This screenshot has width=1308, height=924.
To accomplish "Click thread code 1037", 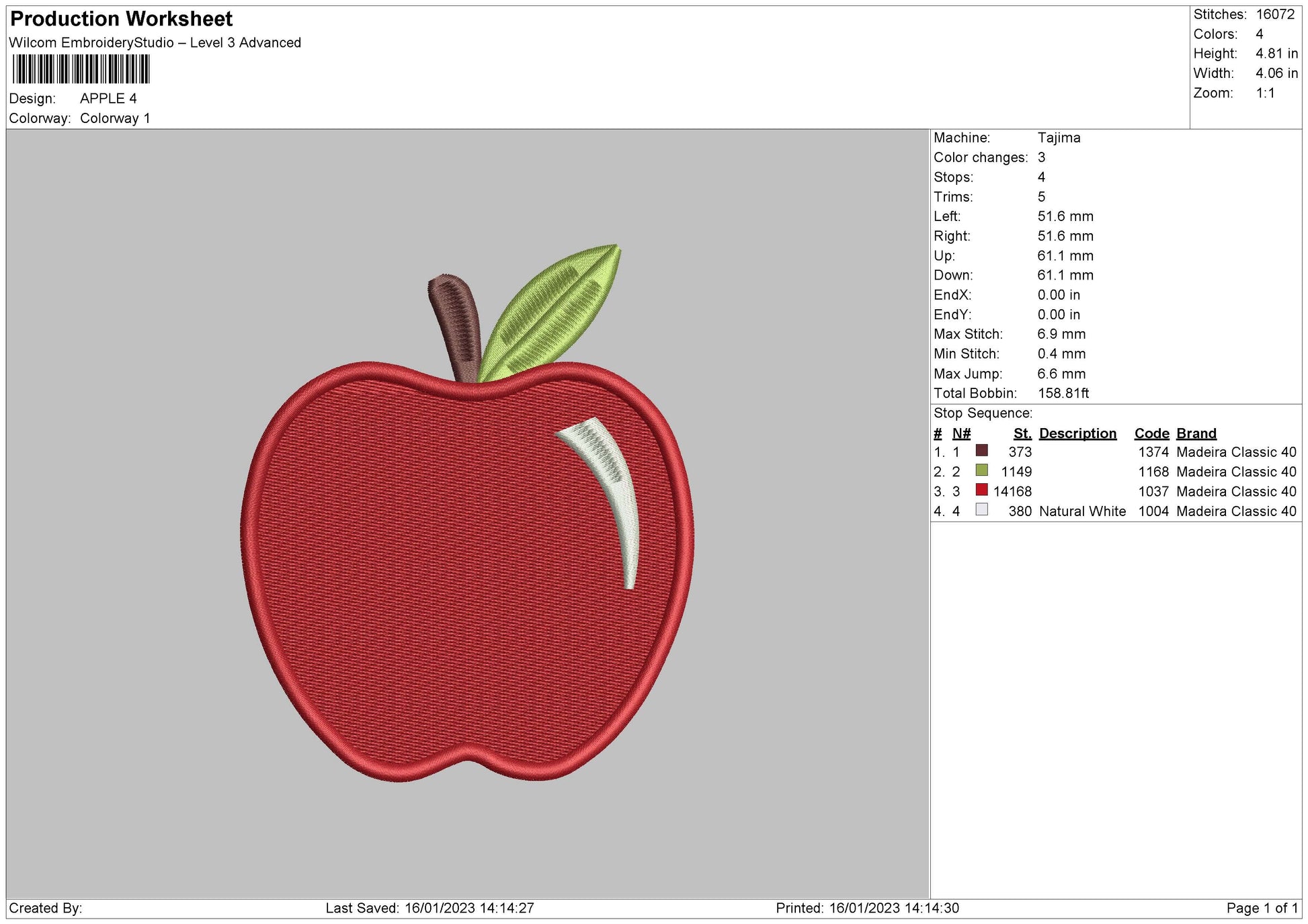I will [1153, 492].
